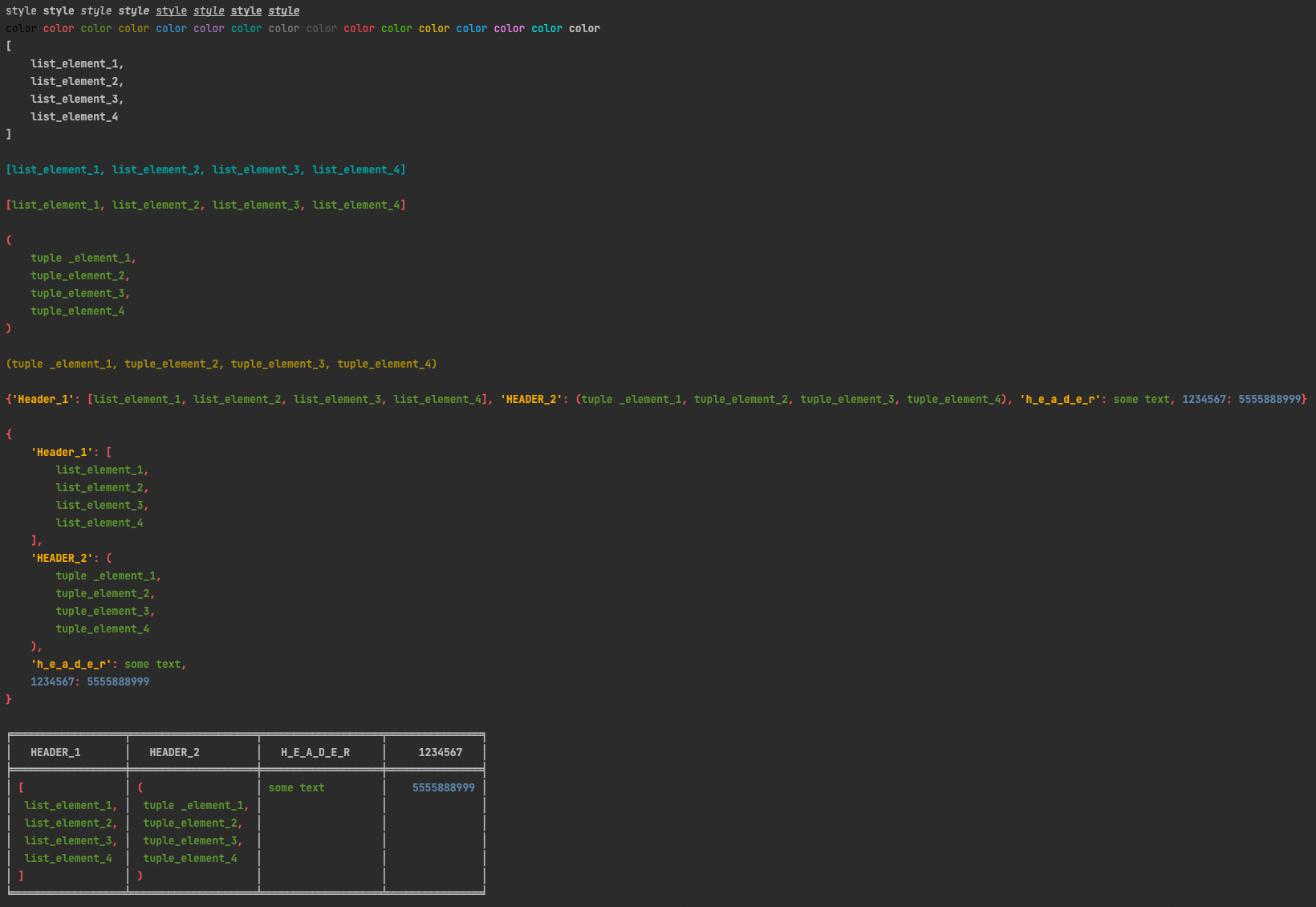
Task: Click 'tuple _element_1,' in the standalone multi-line tuple
Action: (83, 258)
